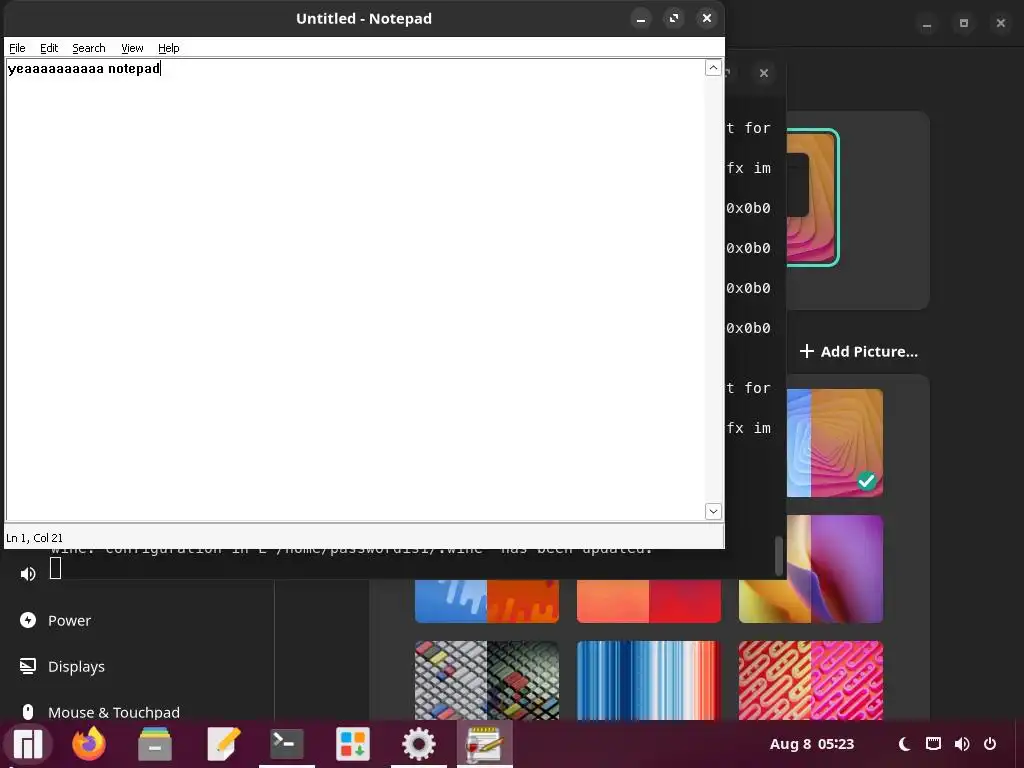Click the mouse icon in Settings sidebar

[x=27, y=712]
